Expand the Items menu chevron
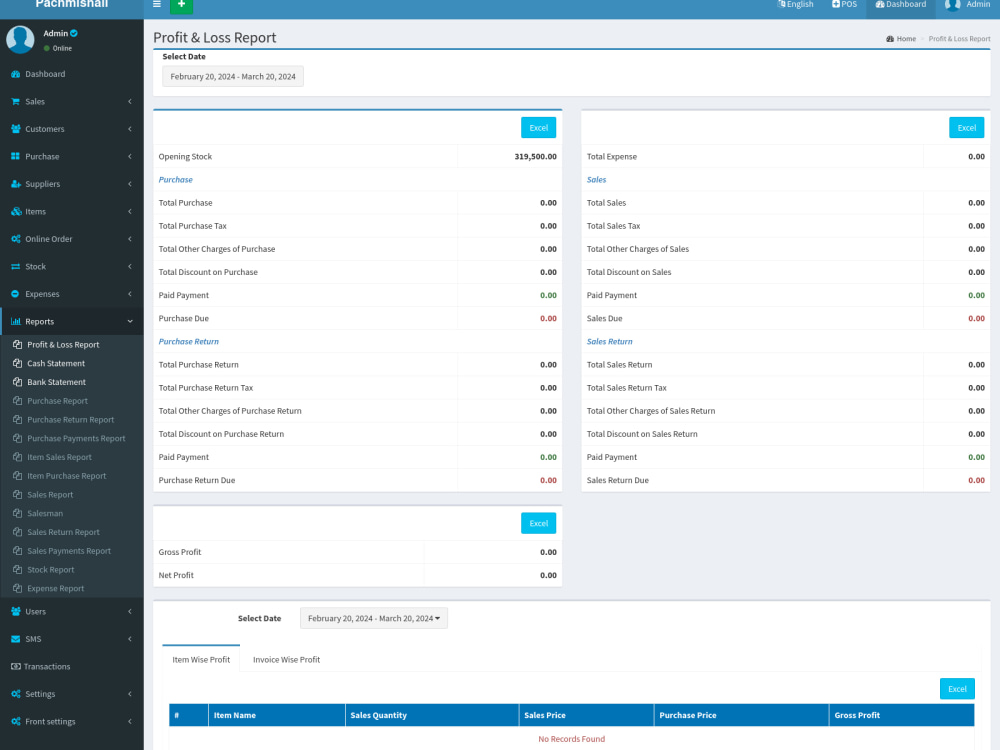 click(x=130, y=211)
